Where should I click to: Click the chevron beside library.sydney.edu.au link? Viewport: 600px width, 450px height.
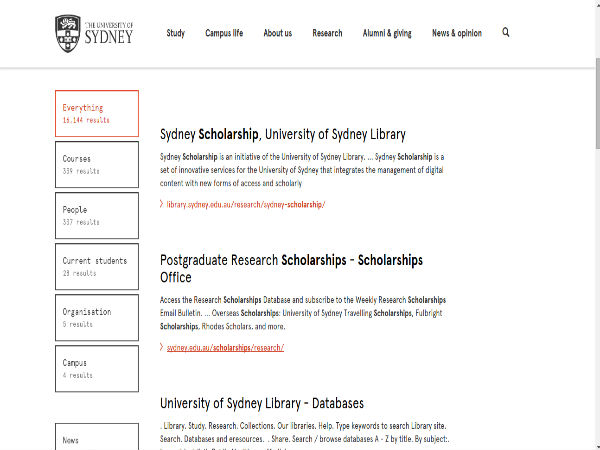(161, 204)
